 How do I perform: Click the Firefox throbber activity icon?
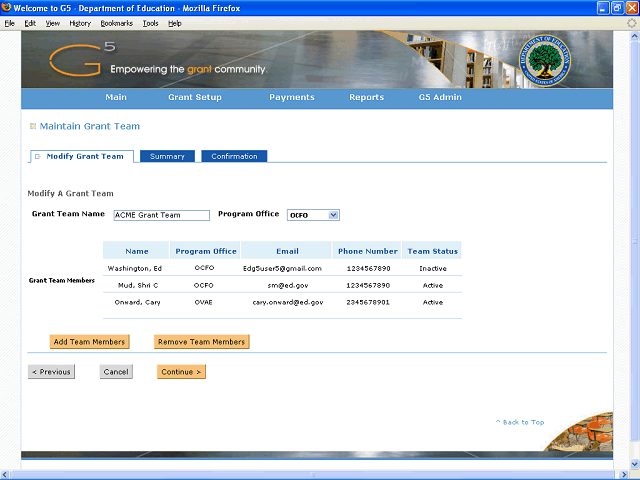631,23
